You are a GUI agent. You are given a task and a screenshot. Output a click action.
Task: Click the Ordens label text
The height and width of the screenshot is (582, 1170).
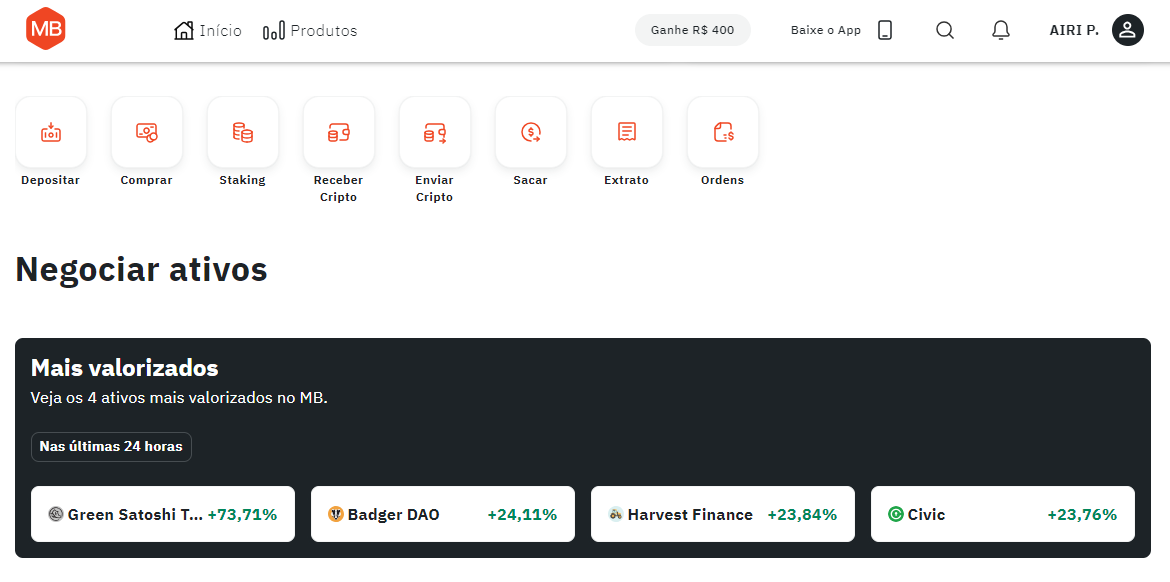722,181
